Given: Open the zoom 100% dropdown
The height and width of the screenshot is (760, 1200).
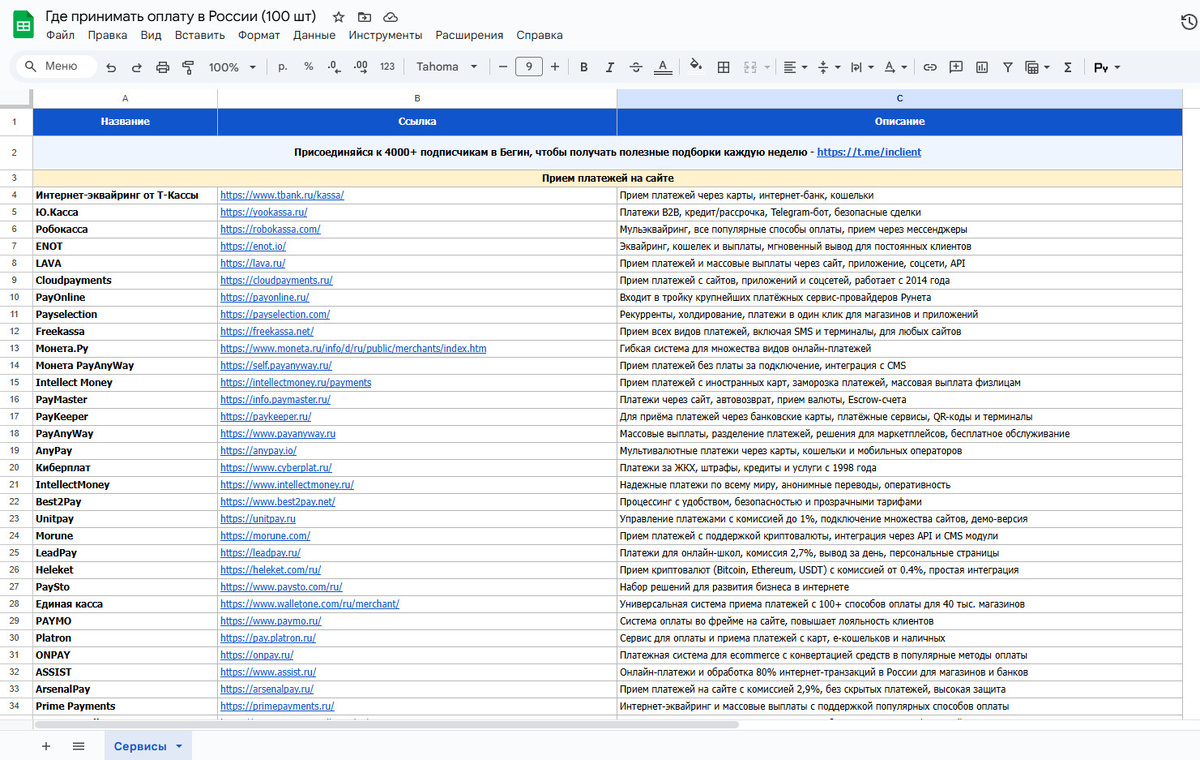Looking at the screenshot, I should [x=232, y=67].
